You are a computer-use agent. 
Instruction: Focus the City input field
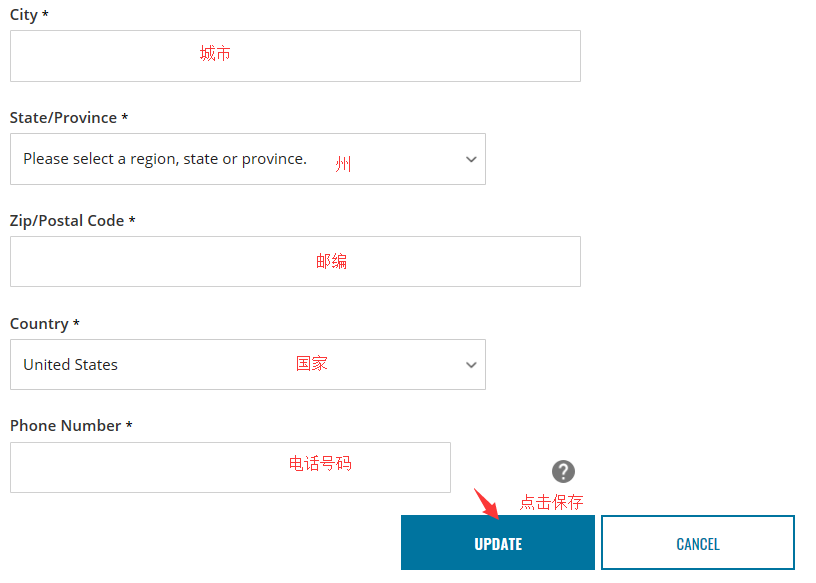295,56
